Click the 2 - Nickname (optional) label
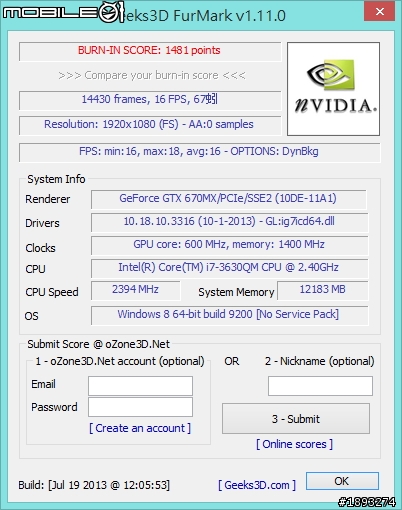Image resolution: width=402 pixels, height=510 pixels. point(320,361)
